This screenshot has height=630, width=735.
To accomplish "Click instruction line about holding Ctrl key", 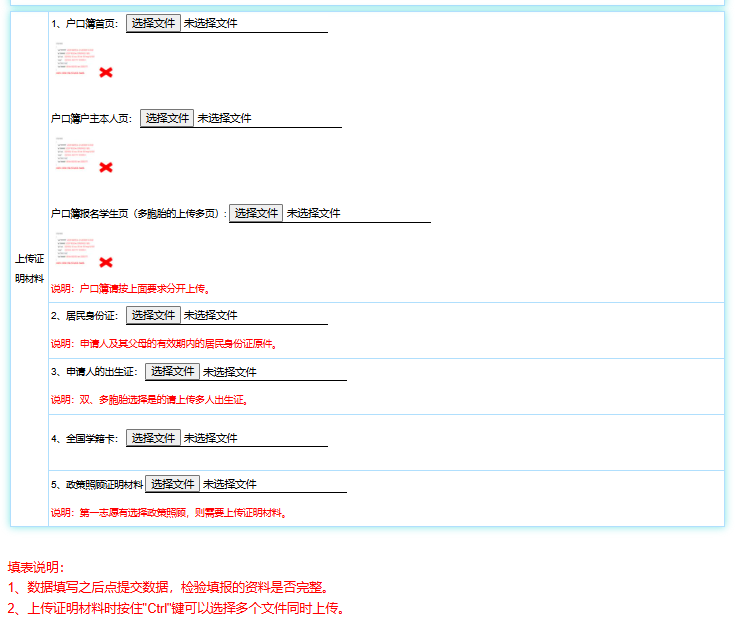I will click(176, 608).
